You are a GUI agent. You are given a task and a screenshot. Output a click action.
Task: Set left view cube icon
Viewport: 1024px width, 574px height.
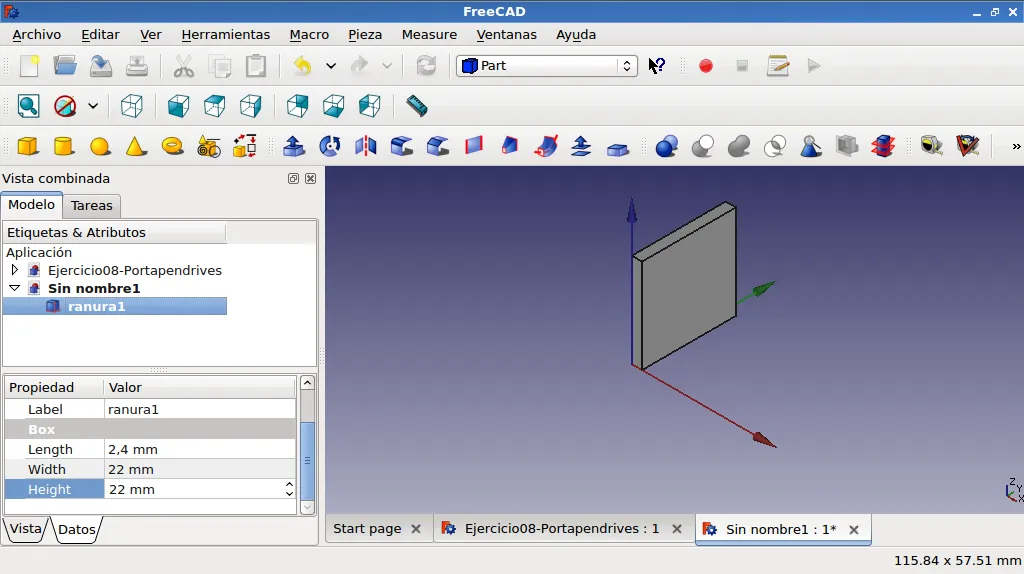click(370, 106)
